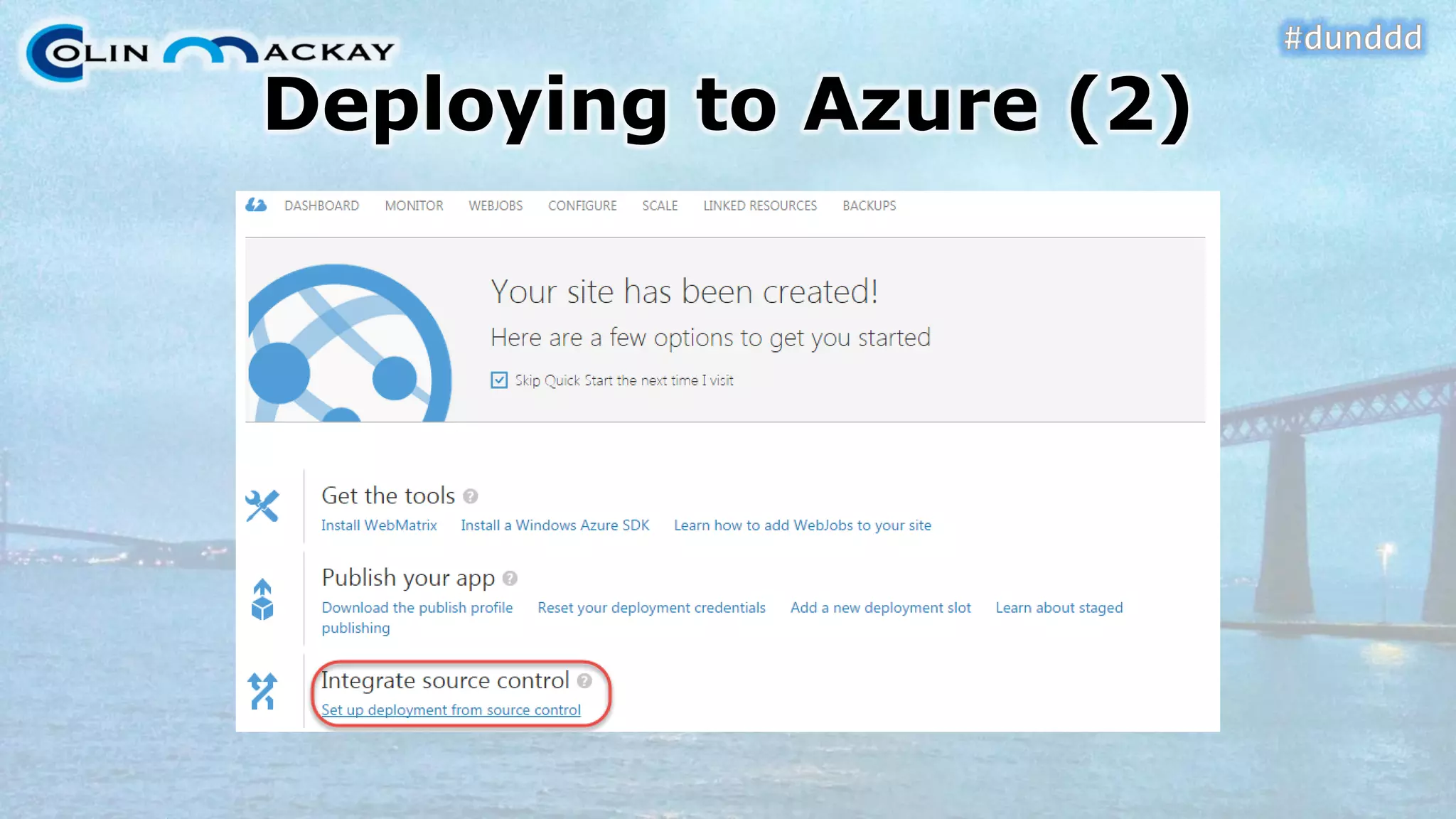Reset your deployment credentials
Viewport: 1456px width, 819px height.
651,608
